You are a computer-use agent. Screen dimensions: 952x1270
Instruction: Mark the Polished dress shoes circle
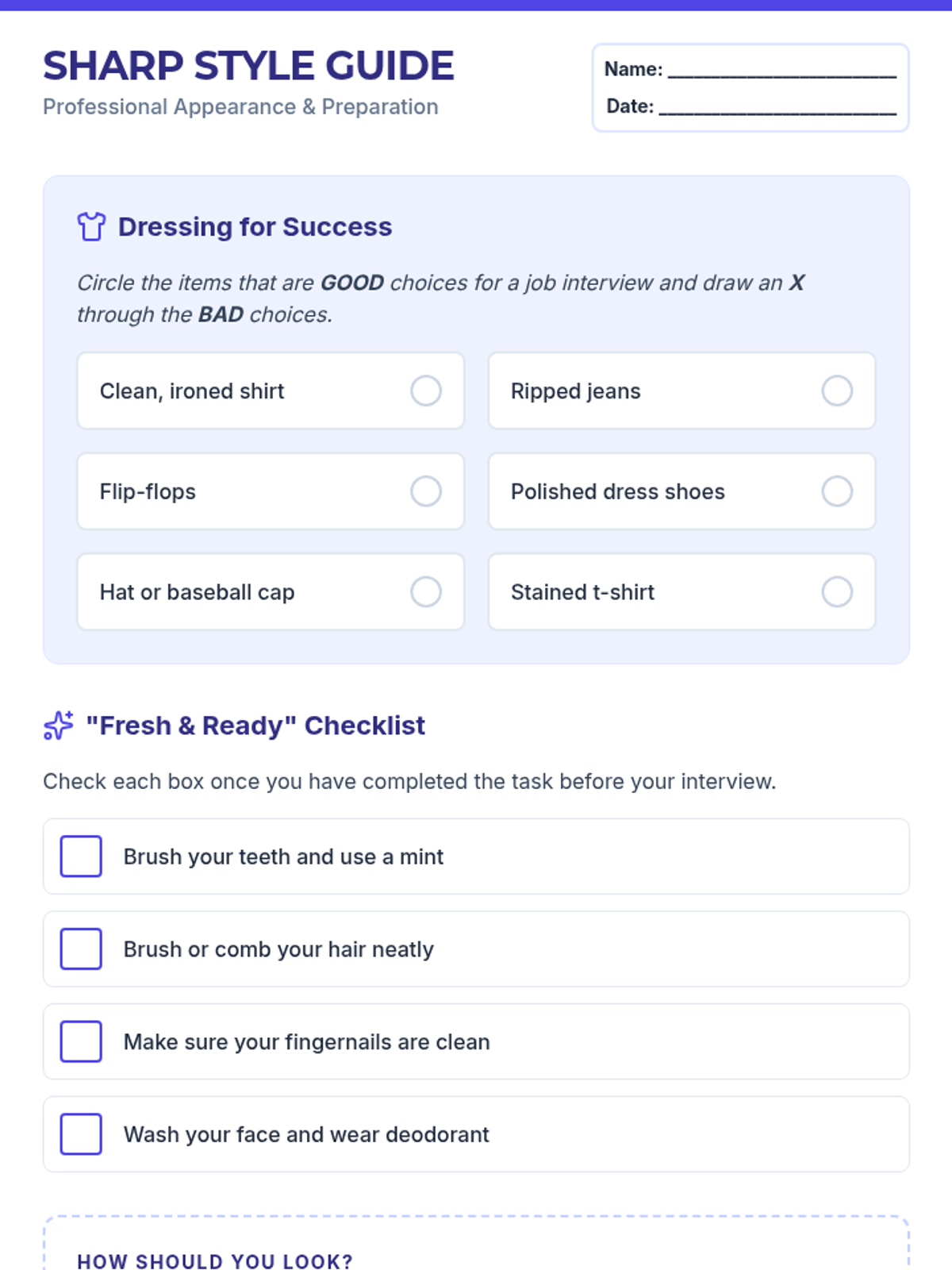tap(837, 491)
